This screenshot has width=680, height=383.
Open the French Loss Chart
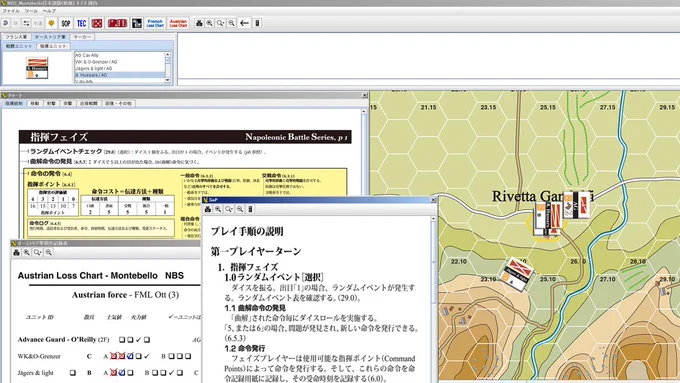click(x=155, y=23)
